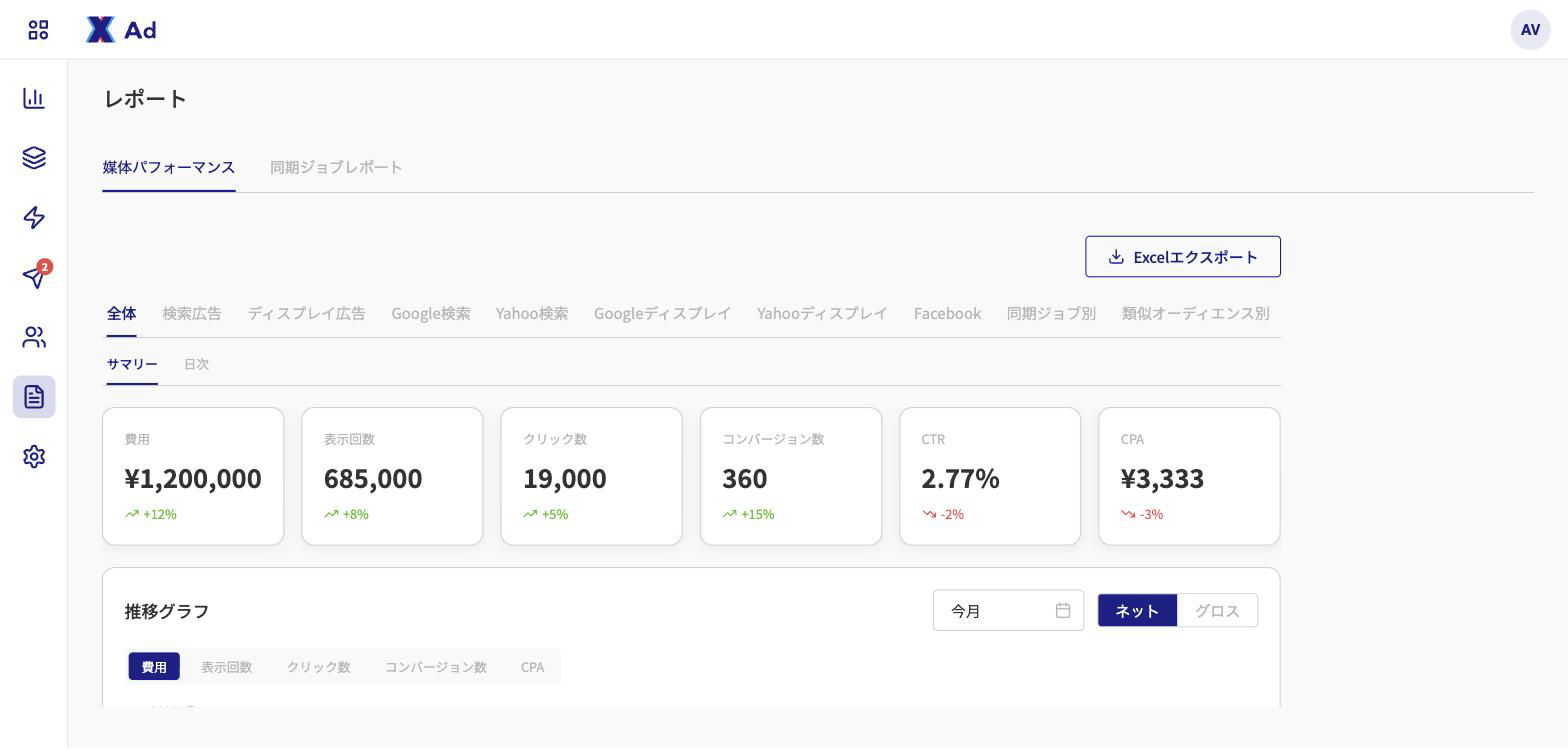The image size is (1568, 749).
Task: Click calendar icon in the 今月 date field
Action: [1063, 610]
